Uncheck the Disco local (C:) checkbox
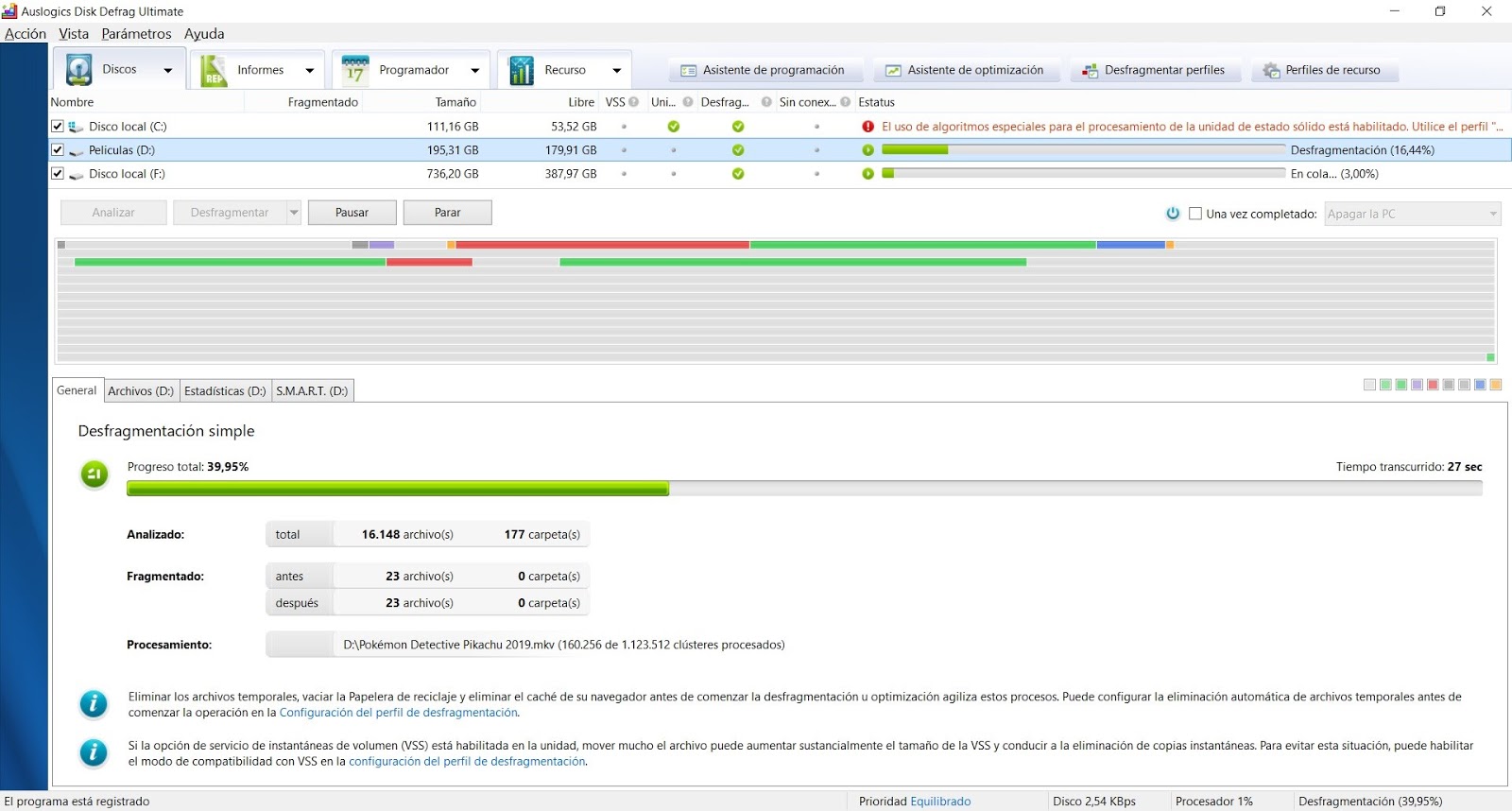This screenshot has width=1512, height=811. tap(58, 127)
